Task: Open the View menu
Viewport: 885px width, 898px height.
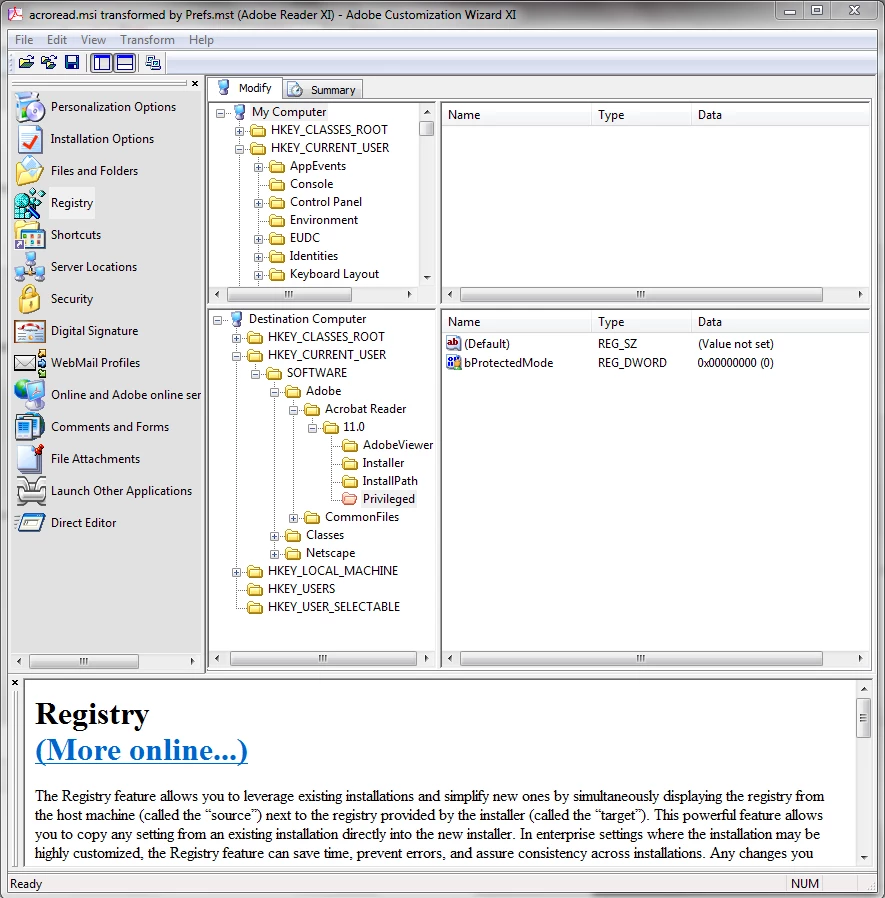Action: point(93,40)
